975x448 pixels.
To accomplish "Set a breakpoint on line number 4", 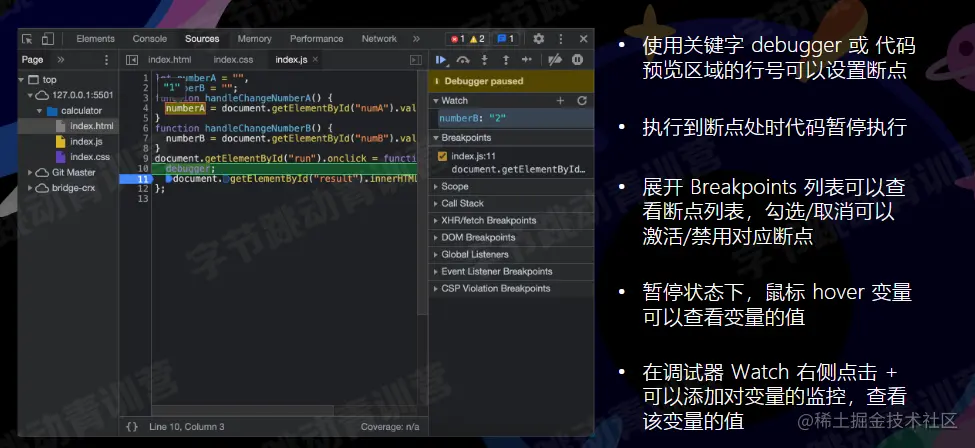I will [145, 108].
